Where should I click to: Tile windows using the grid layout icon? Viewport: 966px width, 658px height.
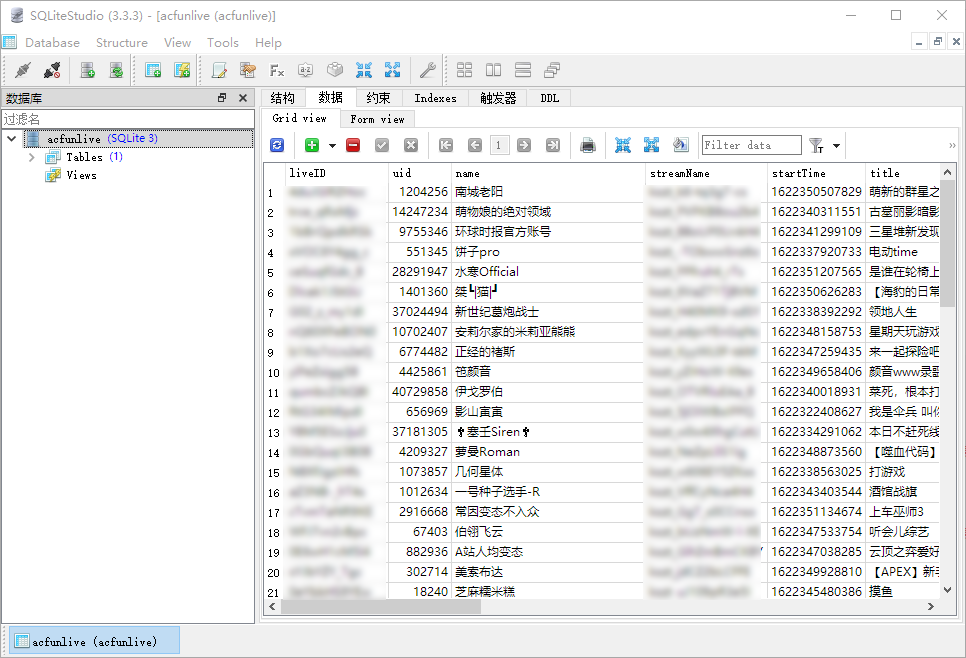click(x=465, y=70)
